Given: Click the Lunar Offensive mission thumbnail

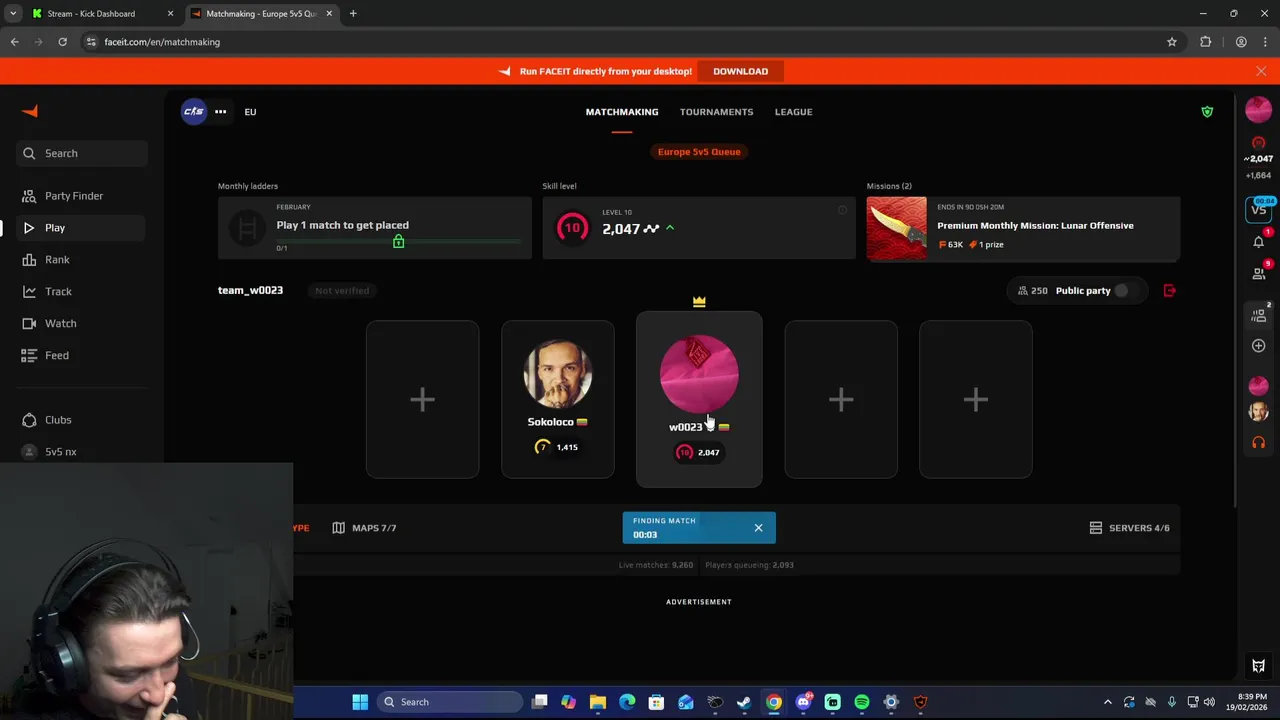Looking at the screenshot, I should (x=897, y=229).
